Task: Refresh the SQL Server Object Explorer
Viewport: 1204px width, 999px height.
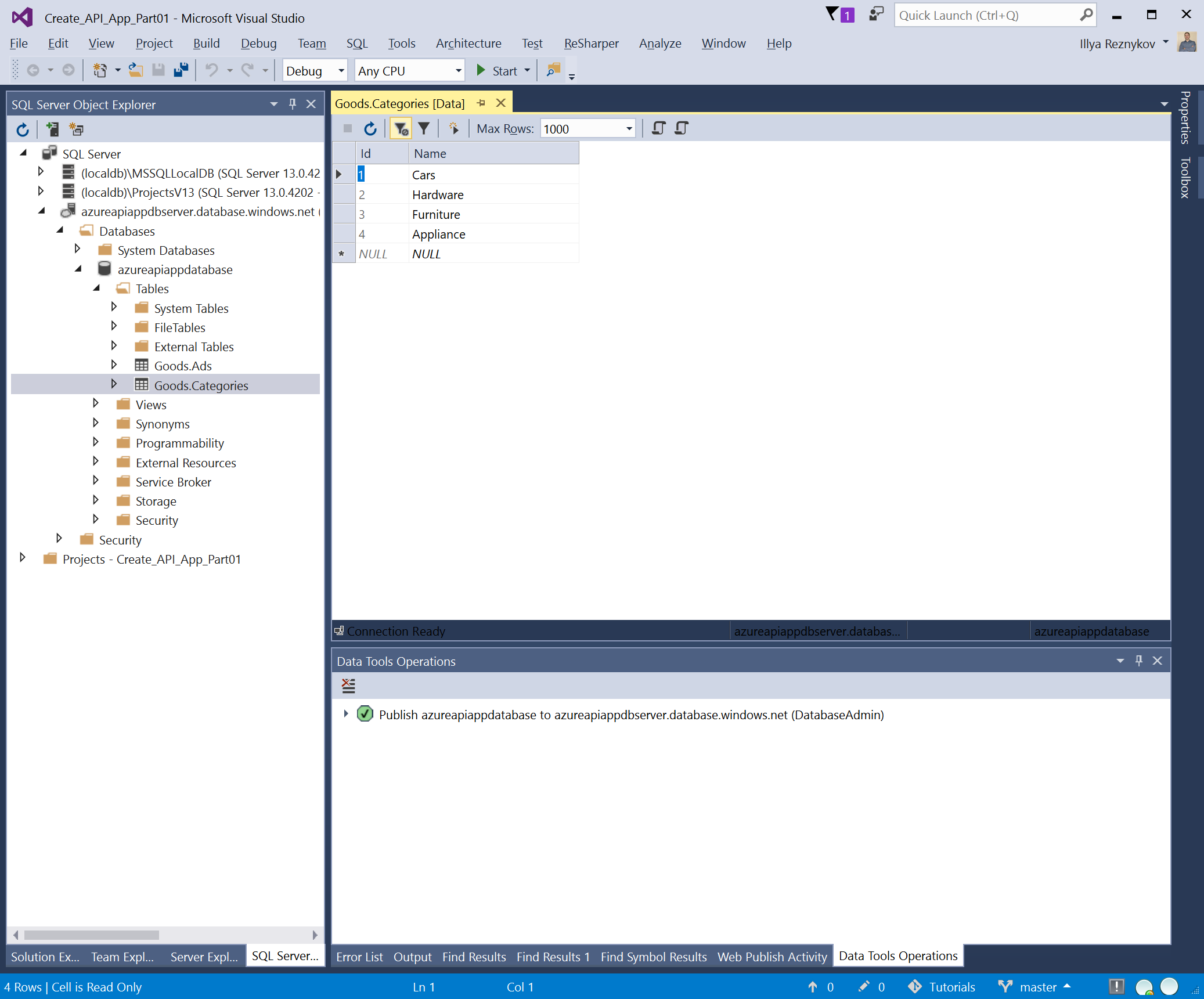Action: [23, 129]
